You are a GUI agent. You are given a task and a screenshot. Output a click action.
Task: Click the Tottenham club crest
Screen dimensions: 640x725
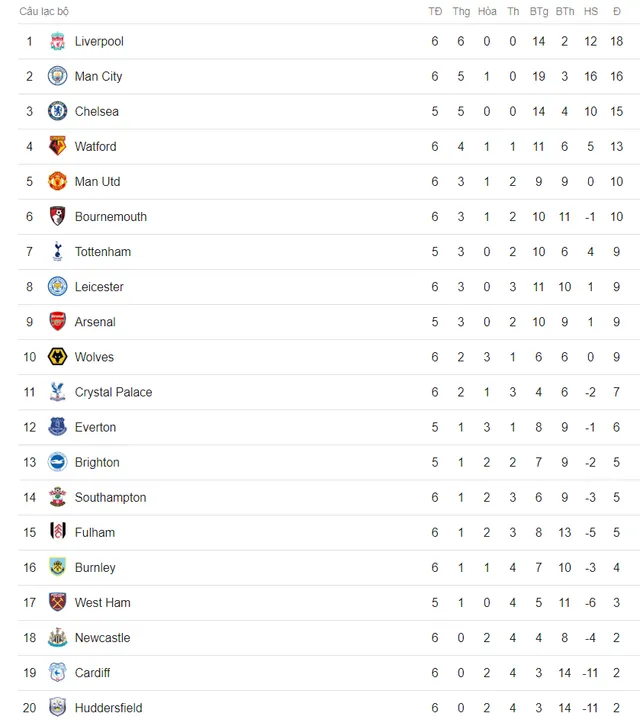coord(57,252)
